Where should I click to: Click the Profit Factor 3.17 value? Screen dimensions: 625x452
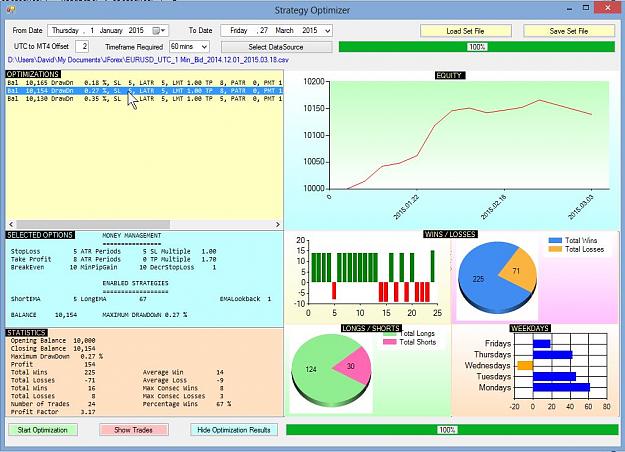(x=88, y=412)
